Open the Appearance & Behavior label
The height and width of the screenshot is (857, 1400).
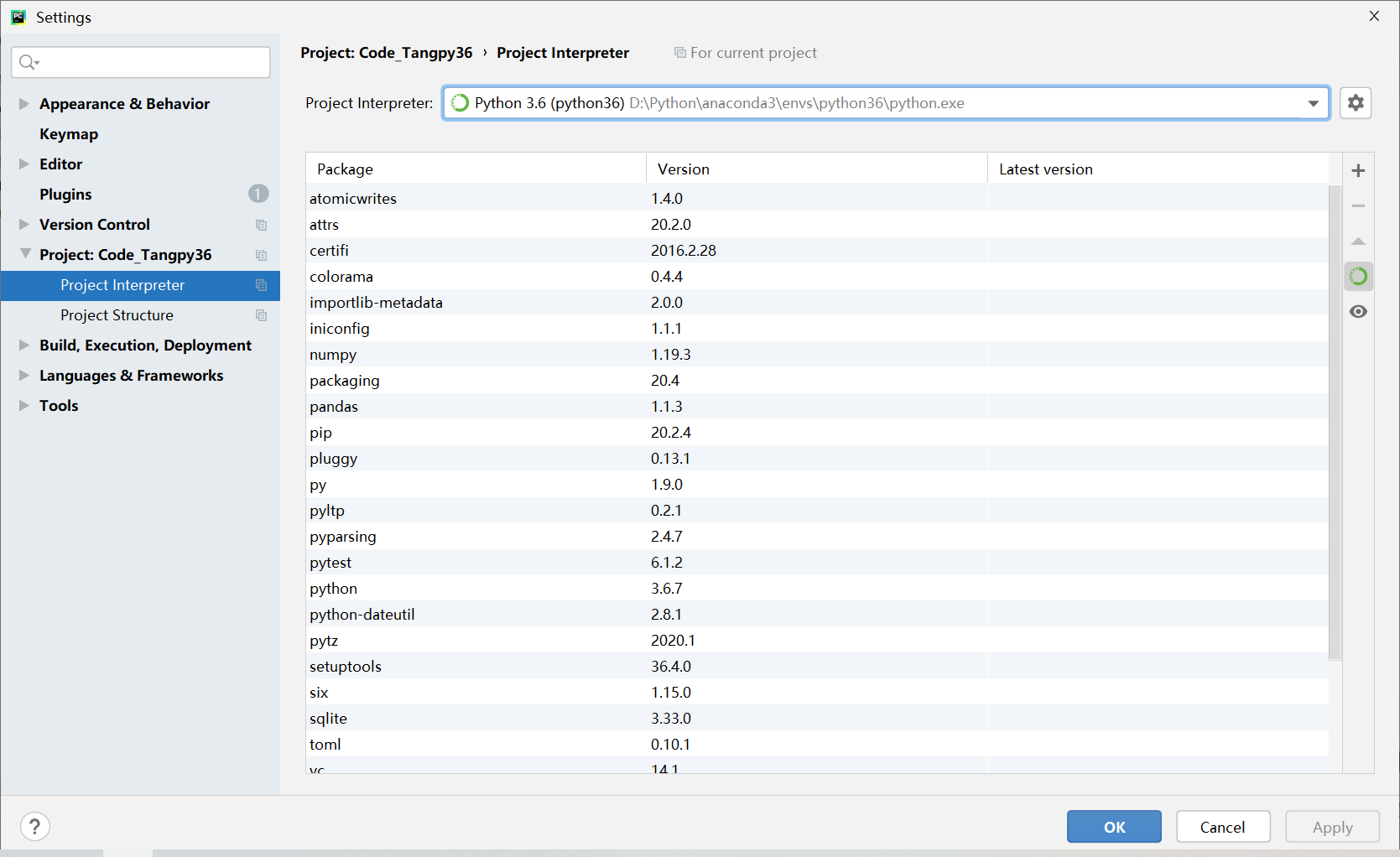coord(124,104)
